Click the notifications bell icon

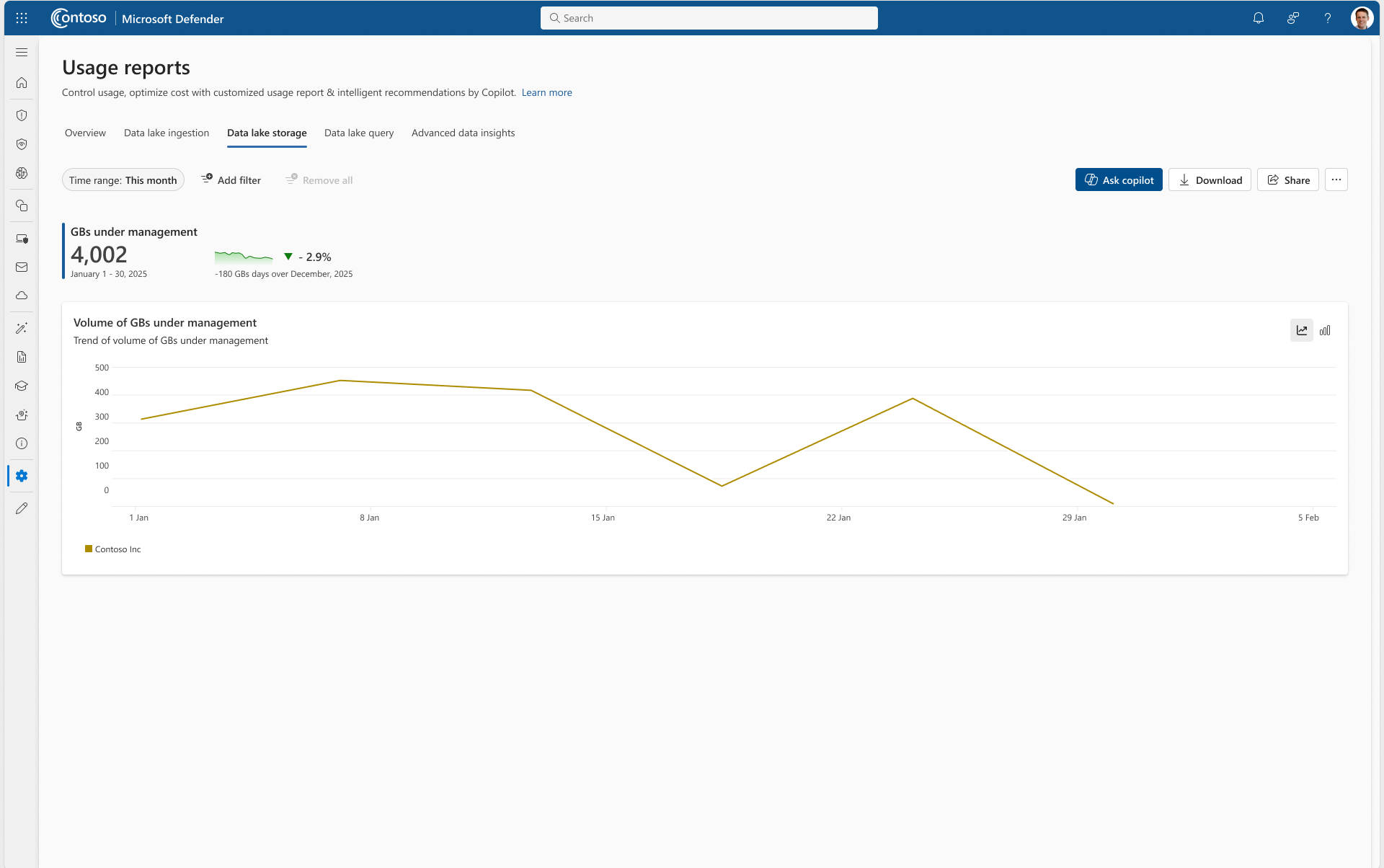(x=1259, y=18)
